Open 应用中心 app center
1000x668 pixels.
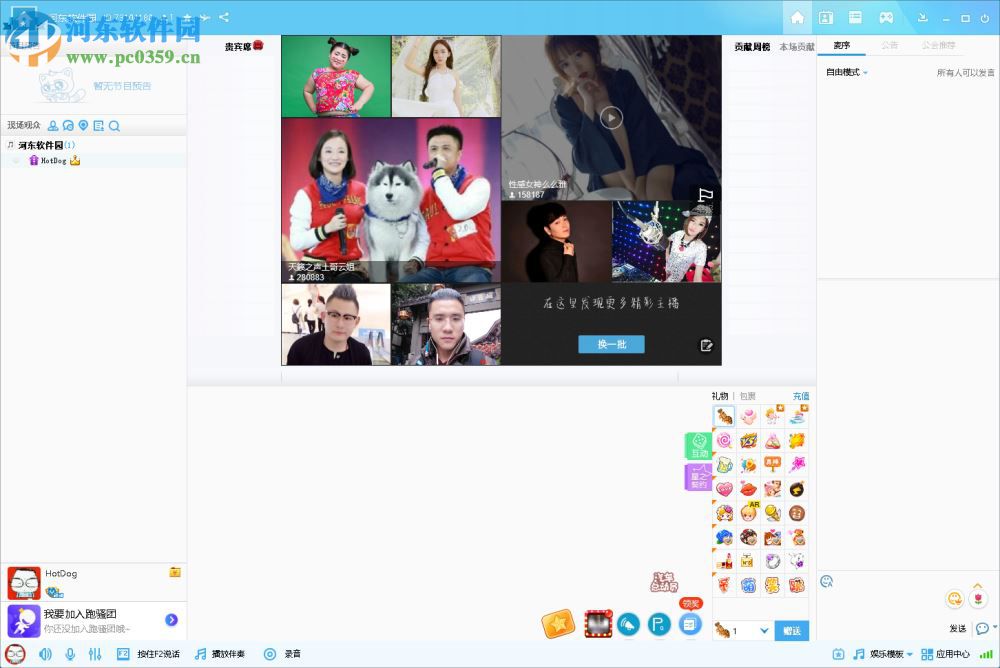[x=946, y=654]
